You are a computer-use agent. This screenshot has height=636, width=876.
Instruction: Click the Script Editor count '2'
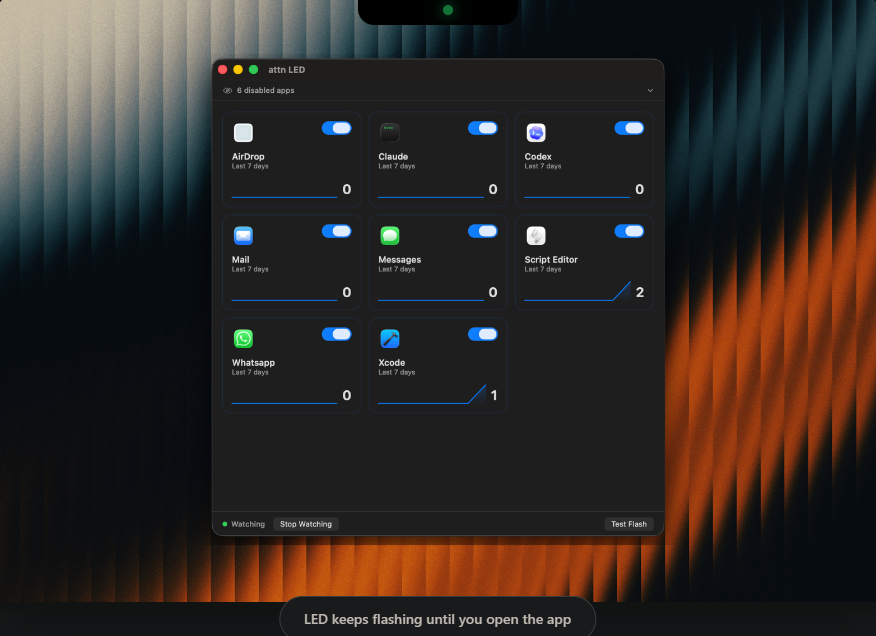coord(640,292)
